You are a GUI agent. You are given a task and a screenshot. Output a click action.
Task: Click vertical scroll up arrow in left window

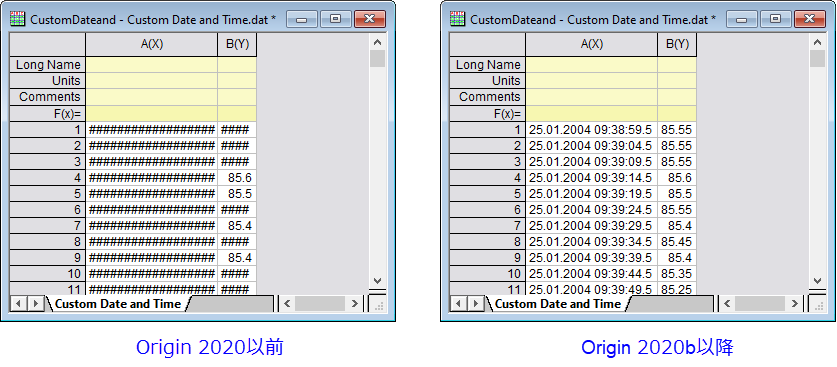click(x=377, y=42)
